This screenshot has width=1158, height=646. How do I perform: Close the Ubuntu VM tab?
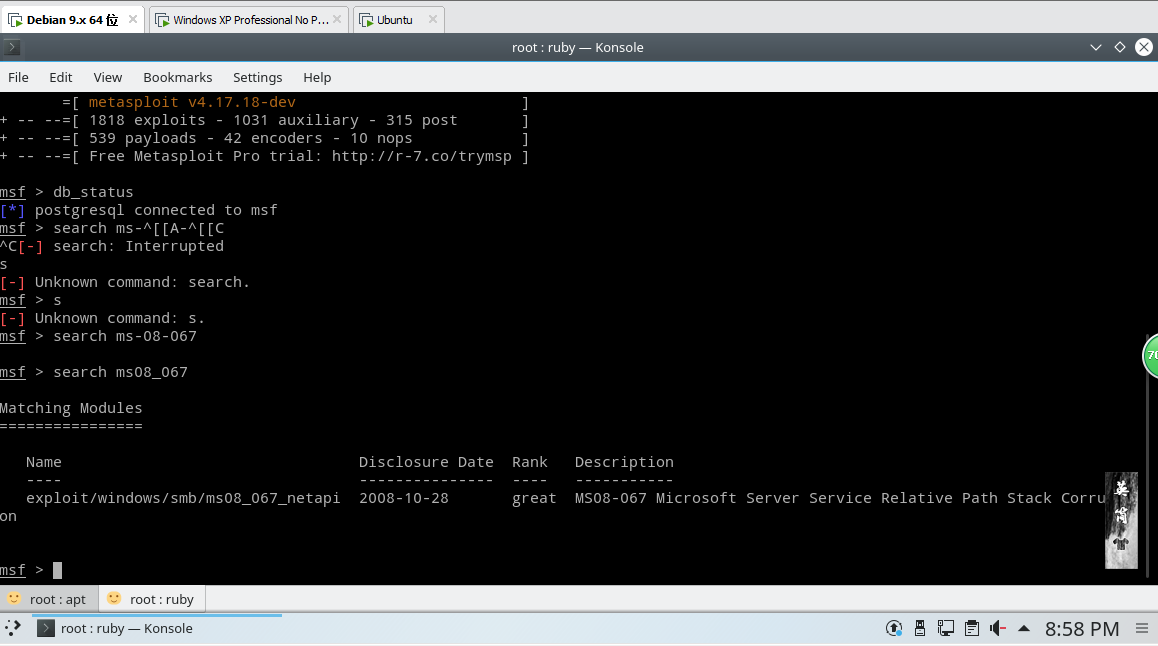coord(433,19)
